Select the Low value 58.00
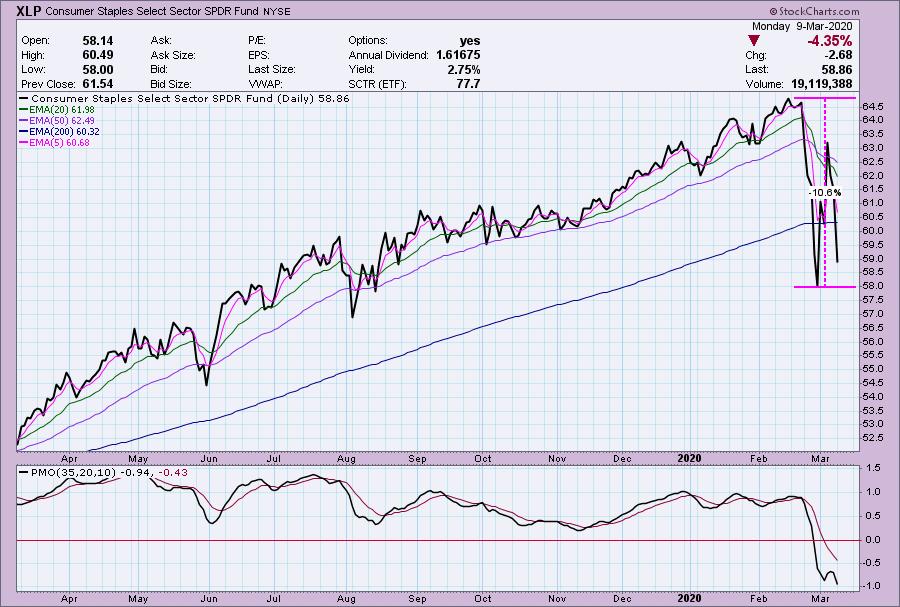 (98, 69)
